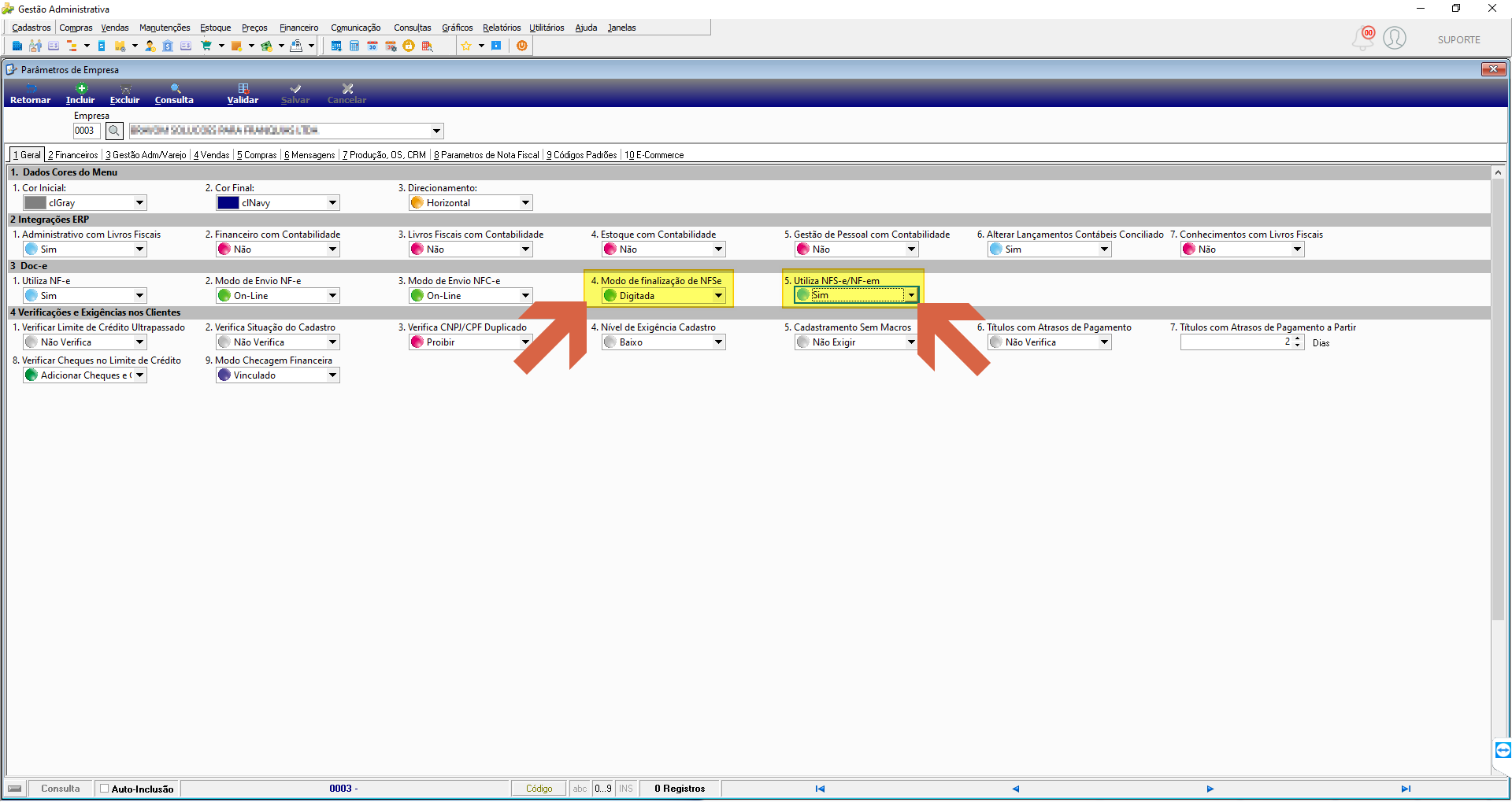
Task: Click the orange padlock toolbar icon
Action: [x=409, y=46]
